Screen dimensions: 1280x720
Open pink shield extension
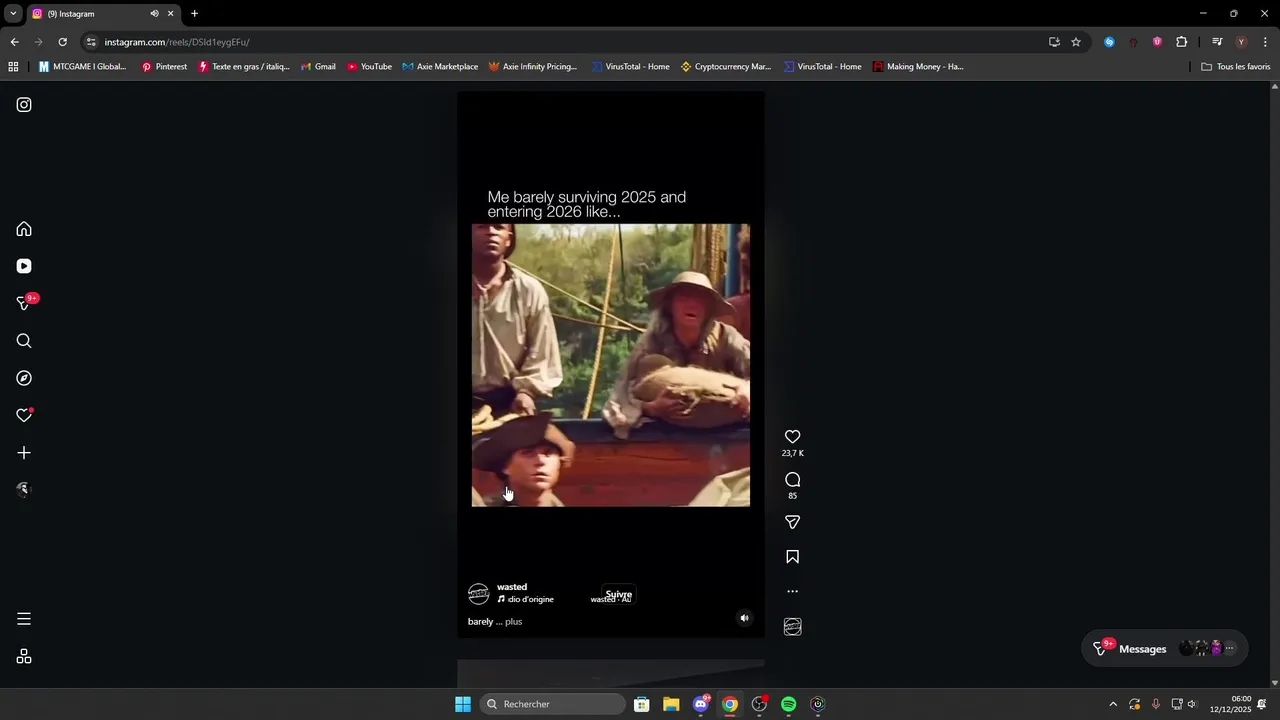point(1157,42)
